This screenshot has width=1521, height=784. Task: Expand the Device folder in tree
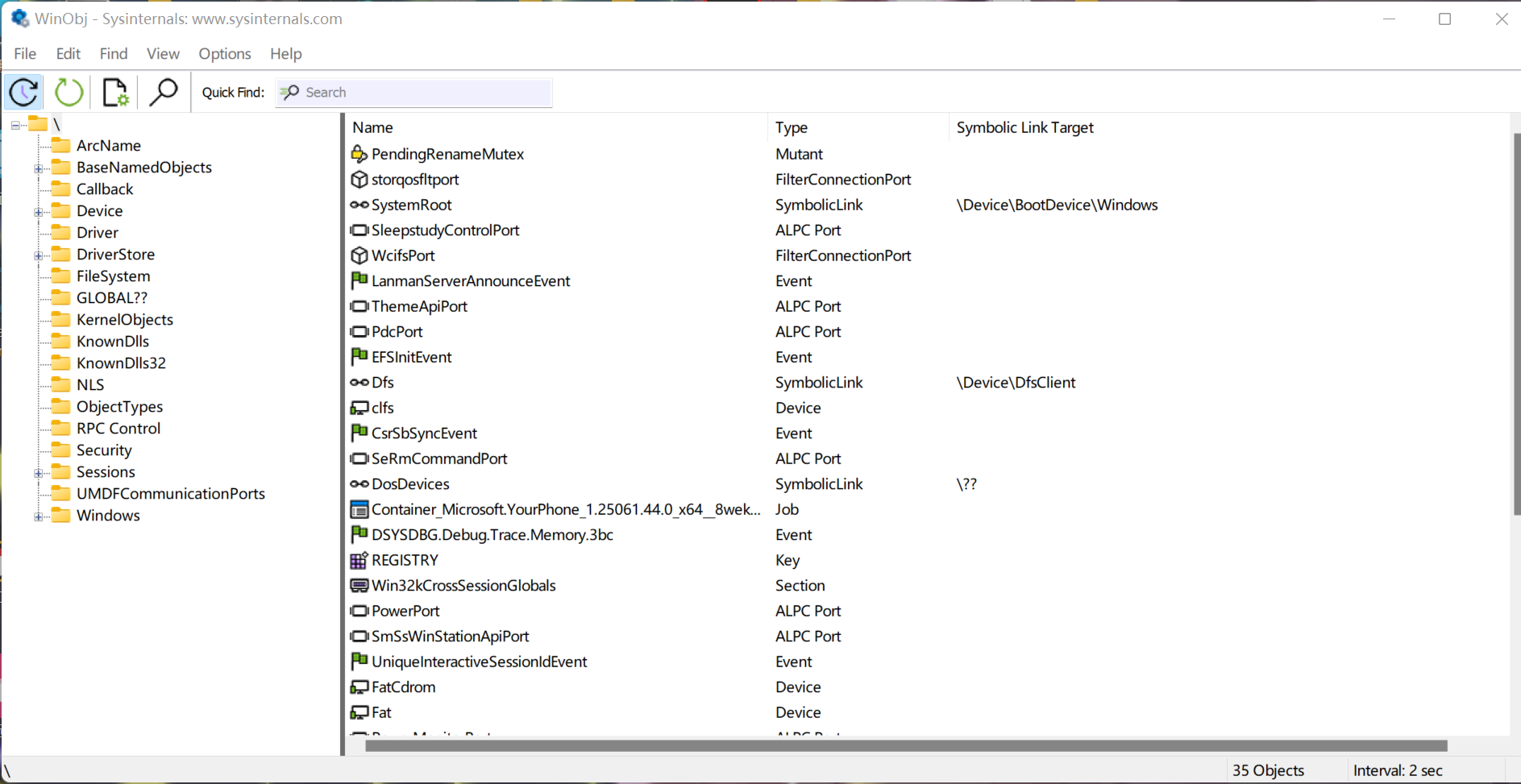coord(38,212)
